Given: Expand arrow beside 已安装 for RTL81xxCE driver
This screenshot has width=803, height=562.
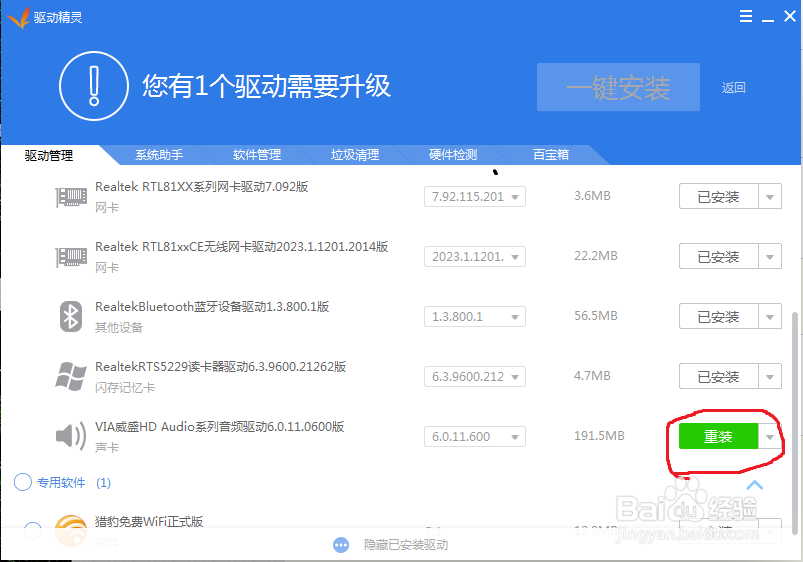Looking at the screenshot, I should (x=770, y=257).
